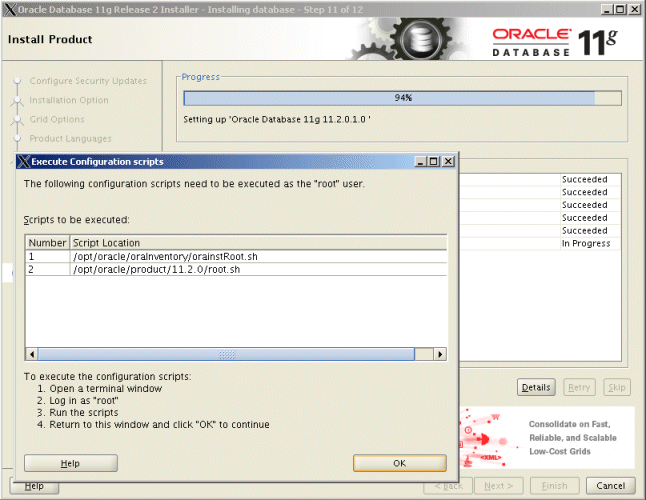Click the cell with number 1 in scripts table
This screenshot has width=646, height=500.
pyautogui.click(x=47, y=257)
